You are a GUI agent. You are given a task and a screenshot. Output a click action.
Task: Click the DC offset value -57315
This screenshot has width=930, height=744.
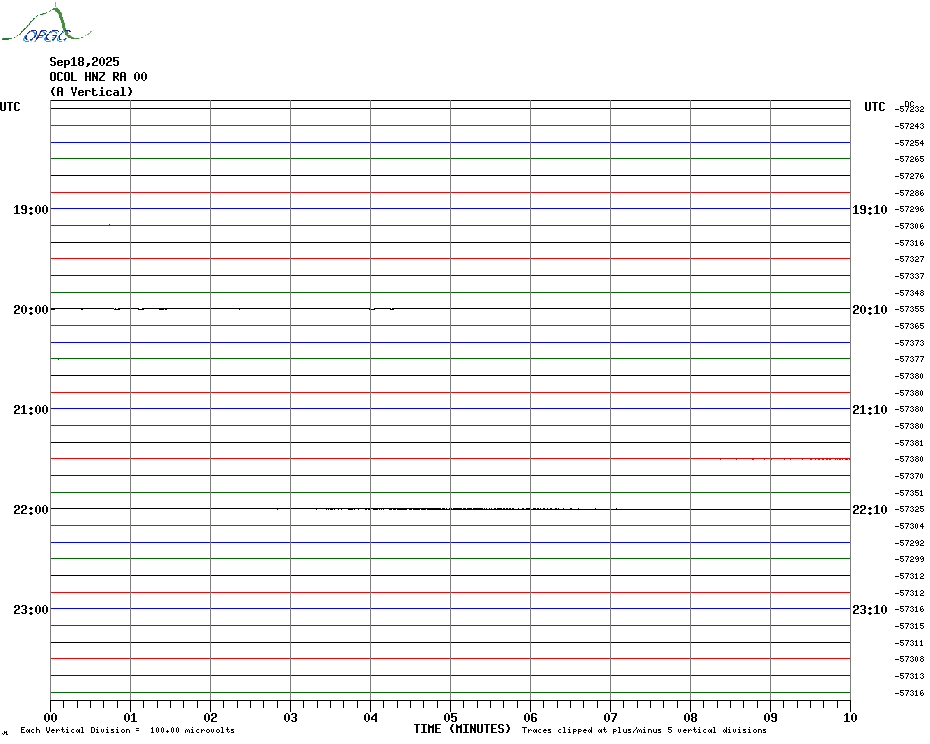[910, 627]
